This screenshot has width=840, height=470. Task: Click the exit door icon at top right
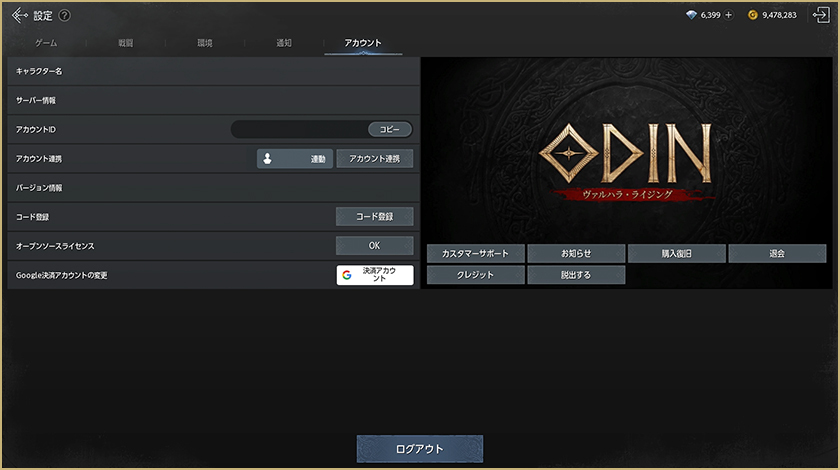[820, 15]
